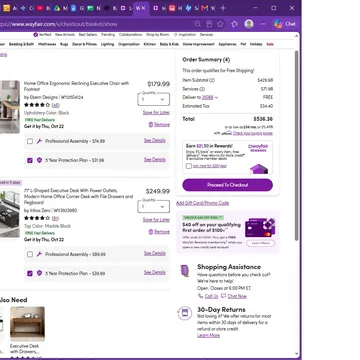Open a new browser tab

tap(223, 8)
